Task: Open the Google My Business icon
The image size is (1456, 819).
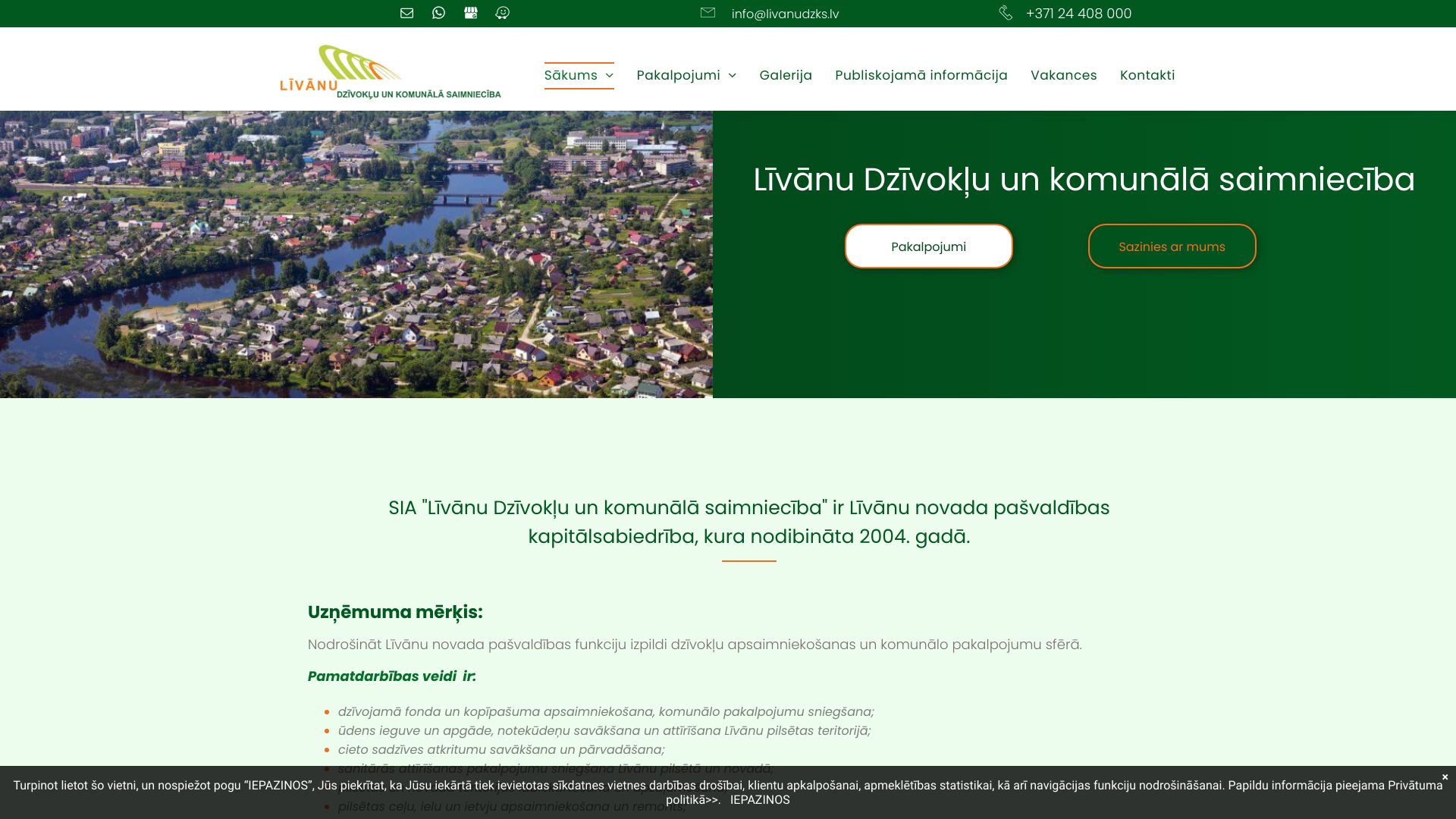Action: pyautogui.click(x=470, y=13)
